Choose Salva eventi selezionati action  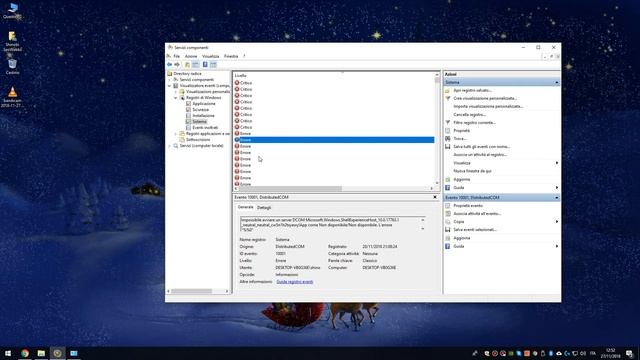coord(475,229)
